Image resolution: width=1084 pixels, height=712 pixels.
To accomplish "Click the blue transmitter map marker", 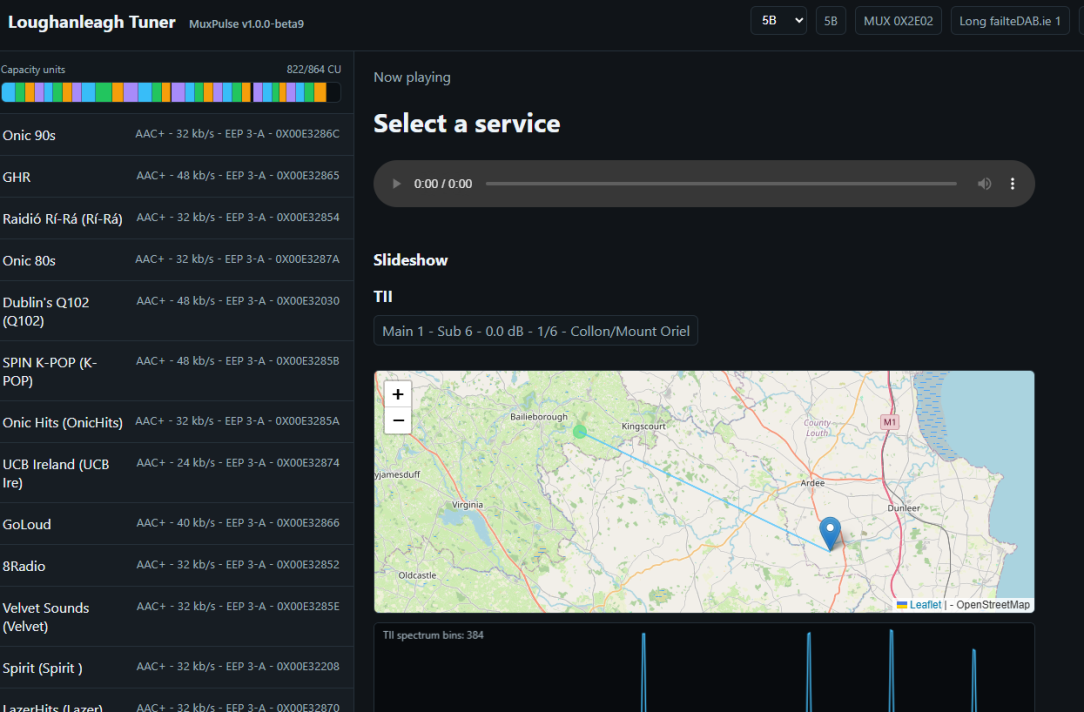I will click(x=830, y=534).
